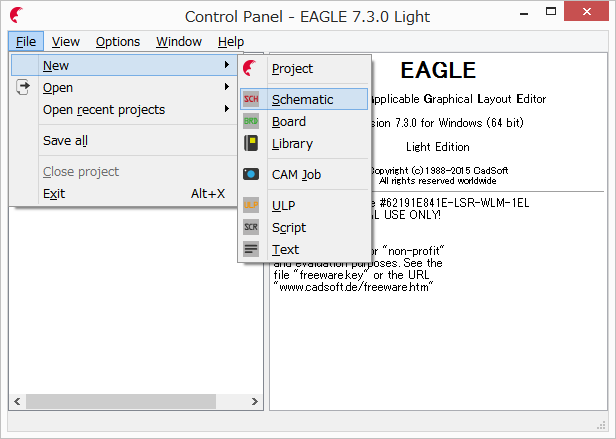Click the red EAGLE icon beside Project
616x439 pixels.
(250, 68)
